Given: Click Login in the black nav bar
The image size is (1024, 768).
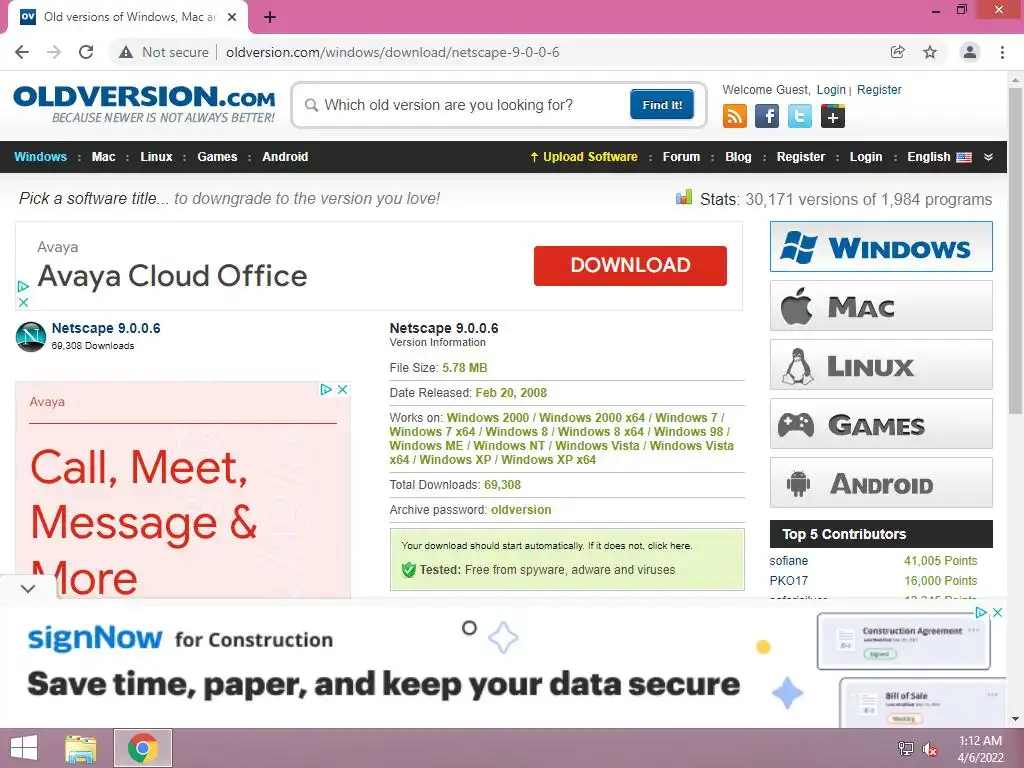Looking at the screenshot, I should pyautogui.click(x=865, y=157).
